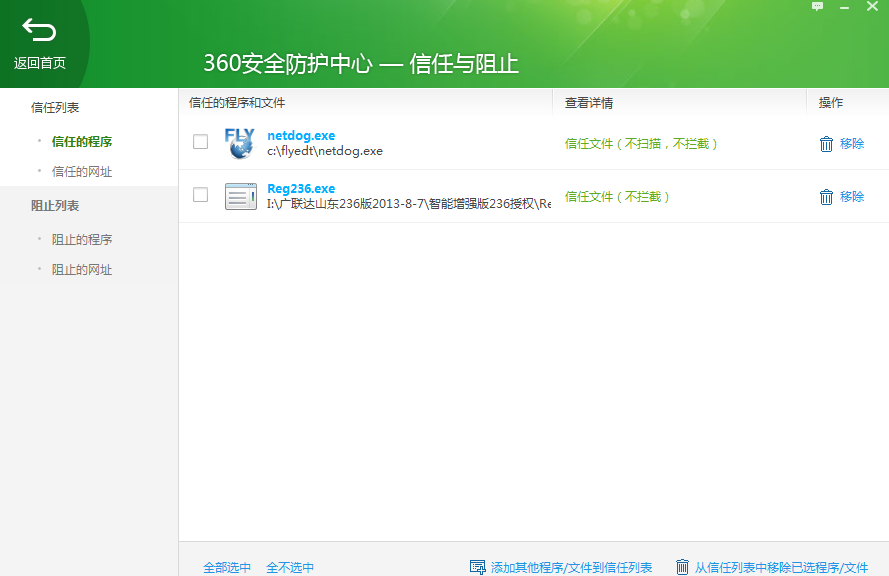The width and height of the screenshot is (889, 576).
Task: Click the back arrow to return home
Action: pyautogui.click(x=39, y=30)
